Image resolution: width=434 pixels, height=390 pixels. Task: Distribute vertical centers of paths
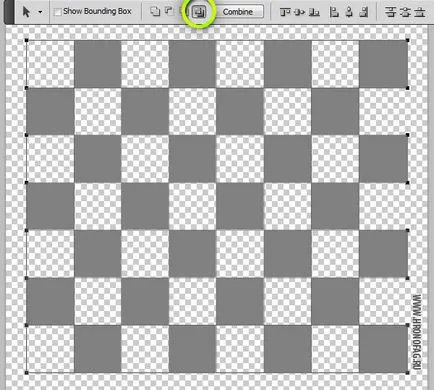coord(405,12)
